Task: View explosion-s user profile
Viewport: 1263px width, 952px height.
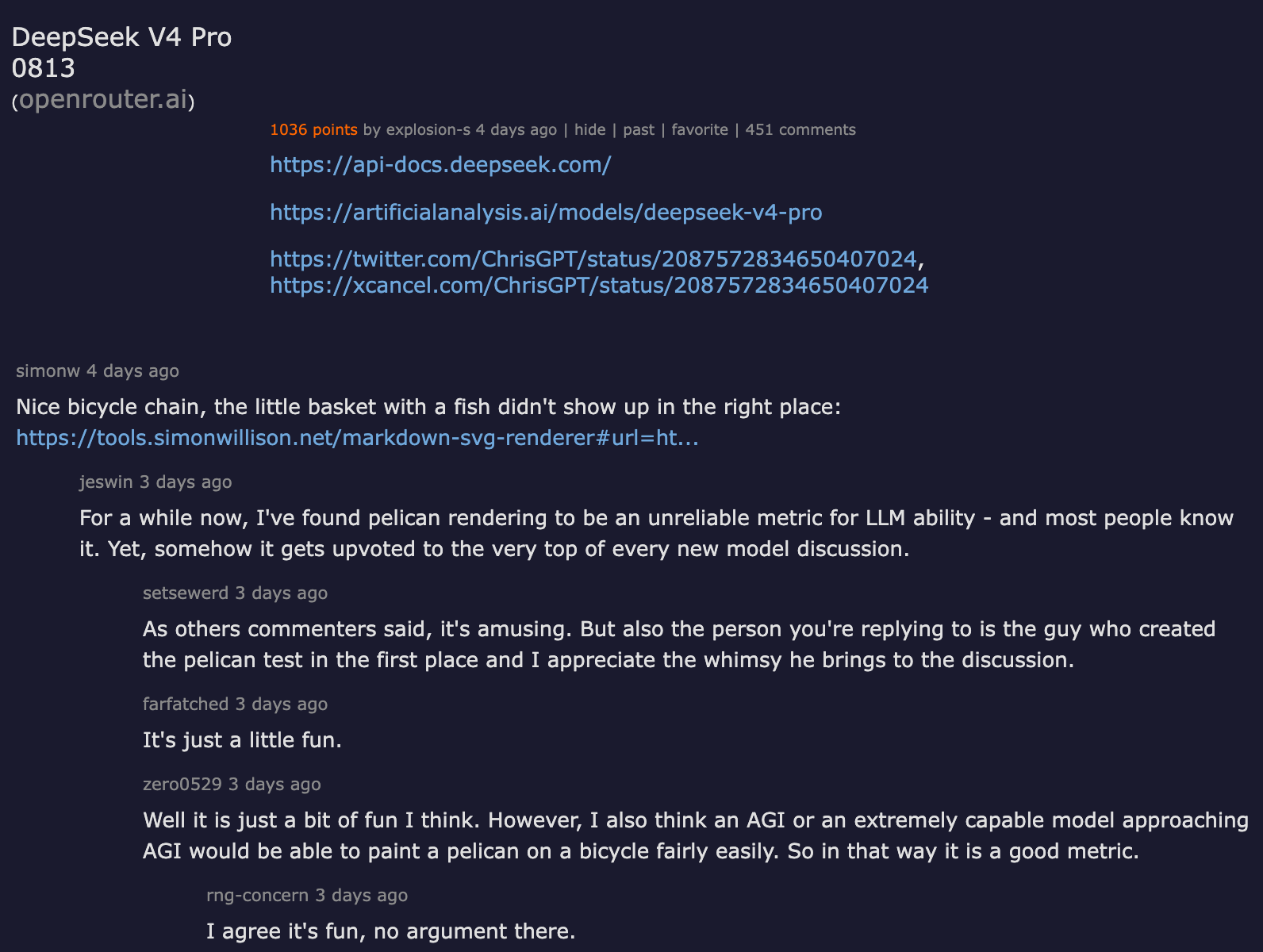Action: click(428, 129)
